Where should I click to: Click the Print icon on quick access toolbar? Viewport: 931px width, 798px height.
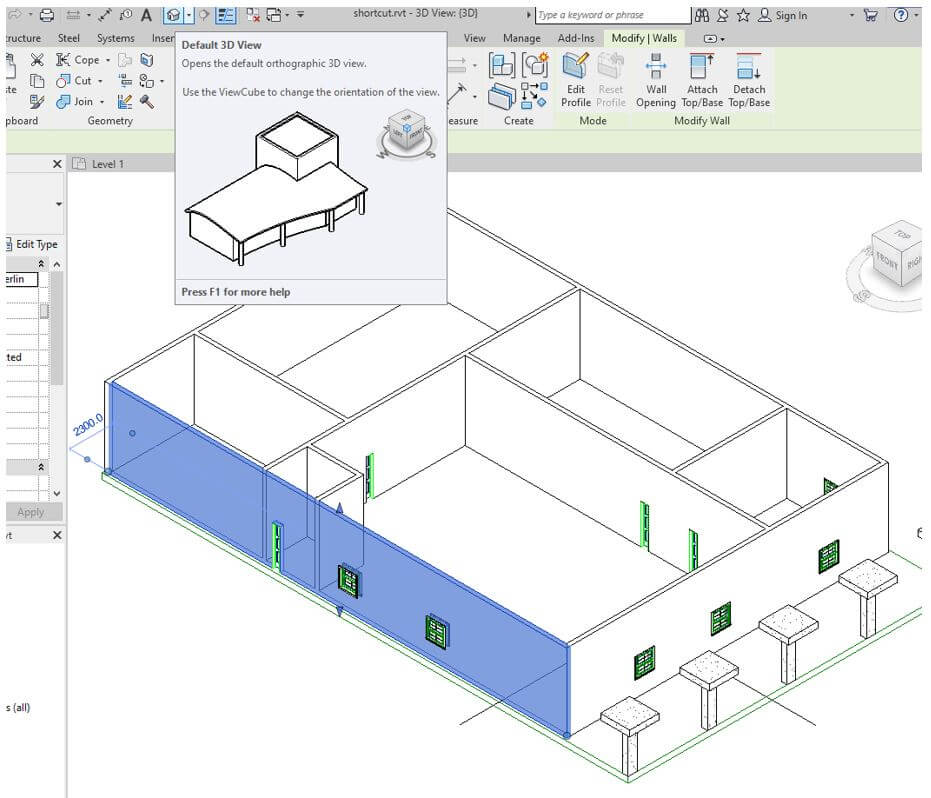pyautogui.click(x=49, y=14)
